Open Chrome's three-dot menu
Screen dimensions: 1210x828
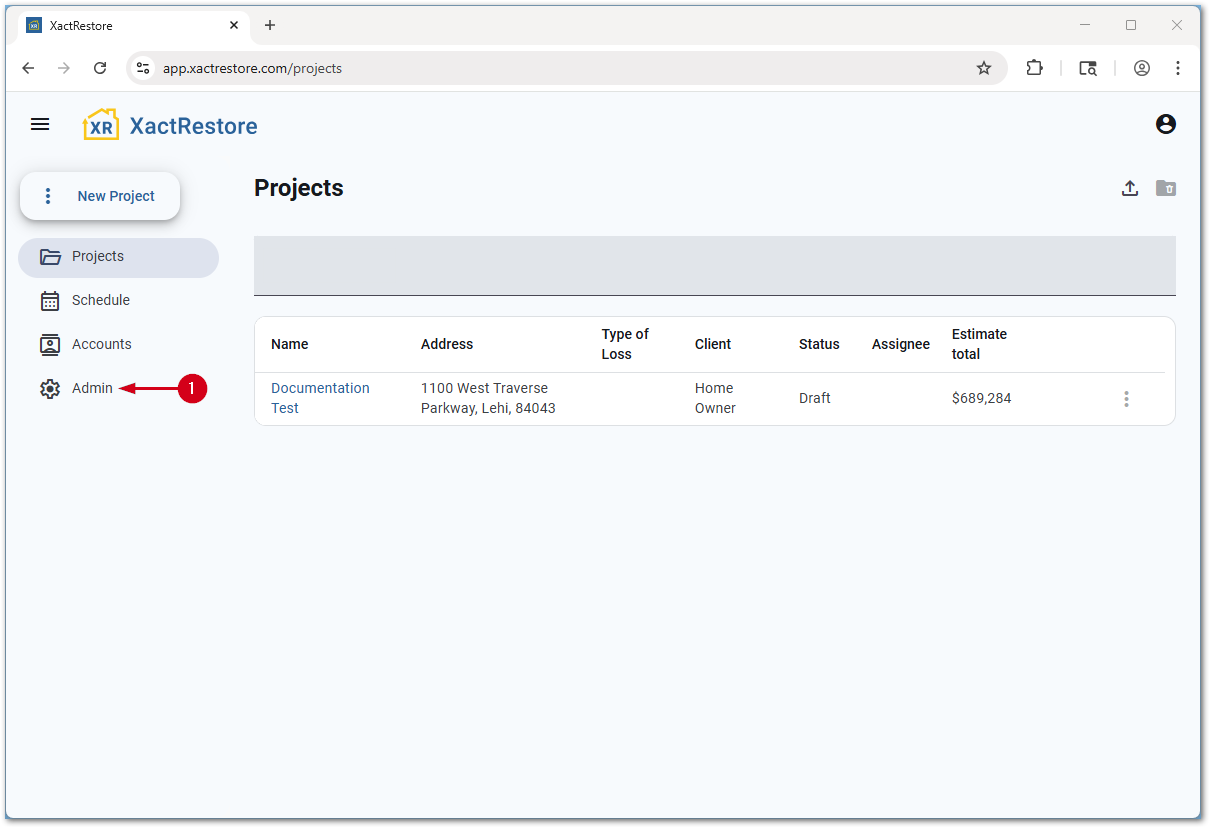click(1178, 68)
